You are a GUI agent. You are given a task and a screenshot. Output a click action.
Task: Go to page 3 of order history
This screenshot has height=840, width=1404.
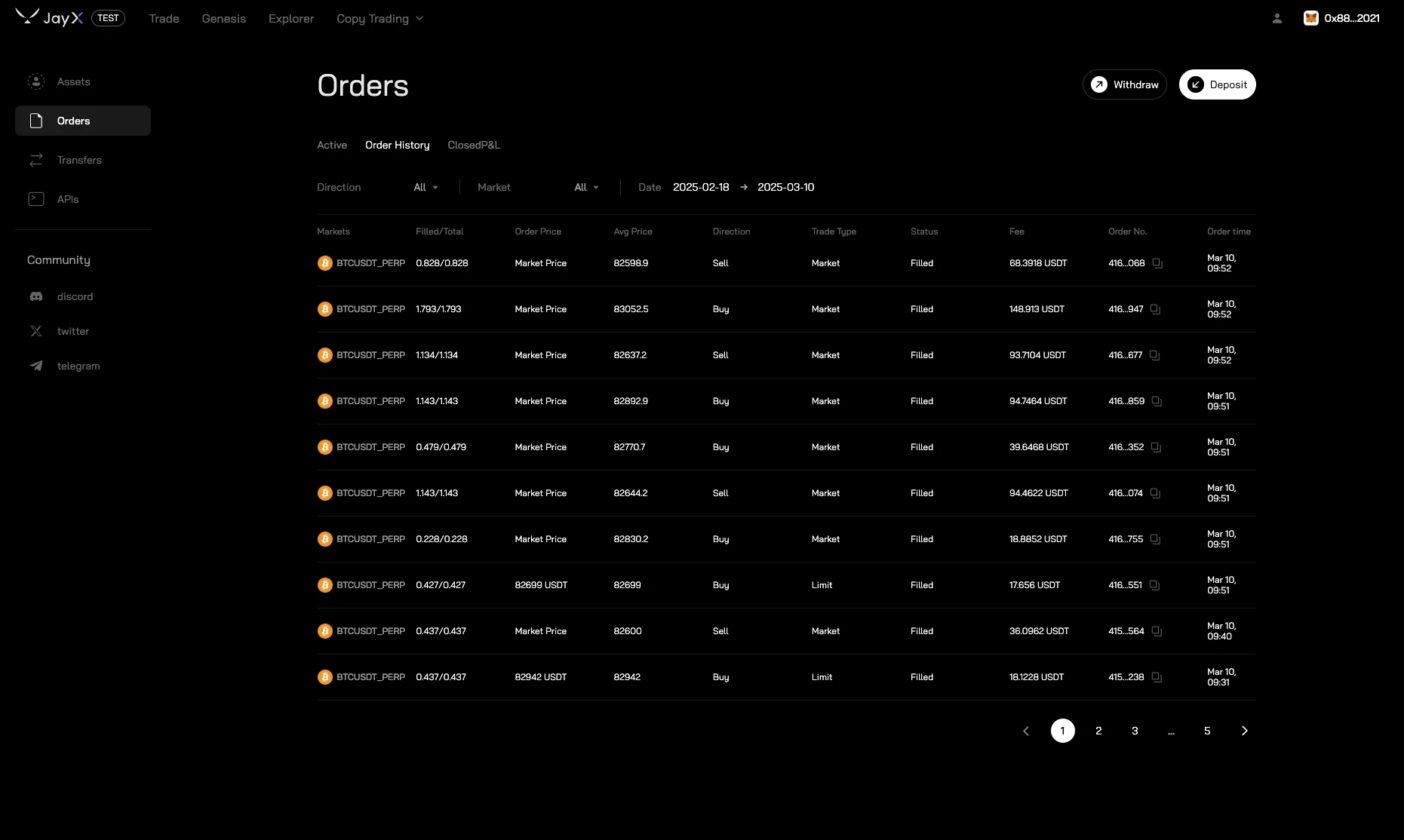point(1135,731)
